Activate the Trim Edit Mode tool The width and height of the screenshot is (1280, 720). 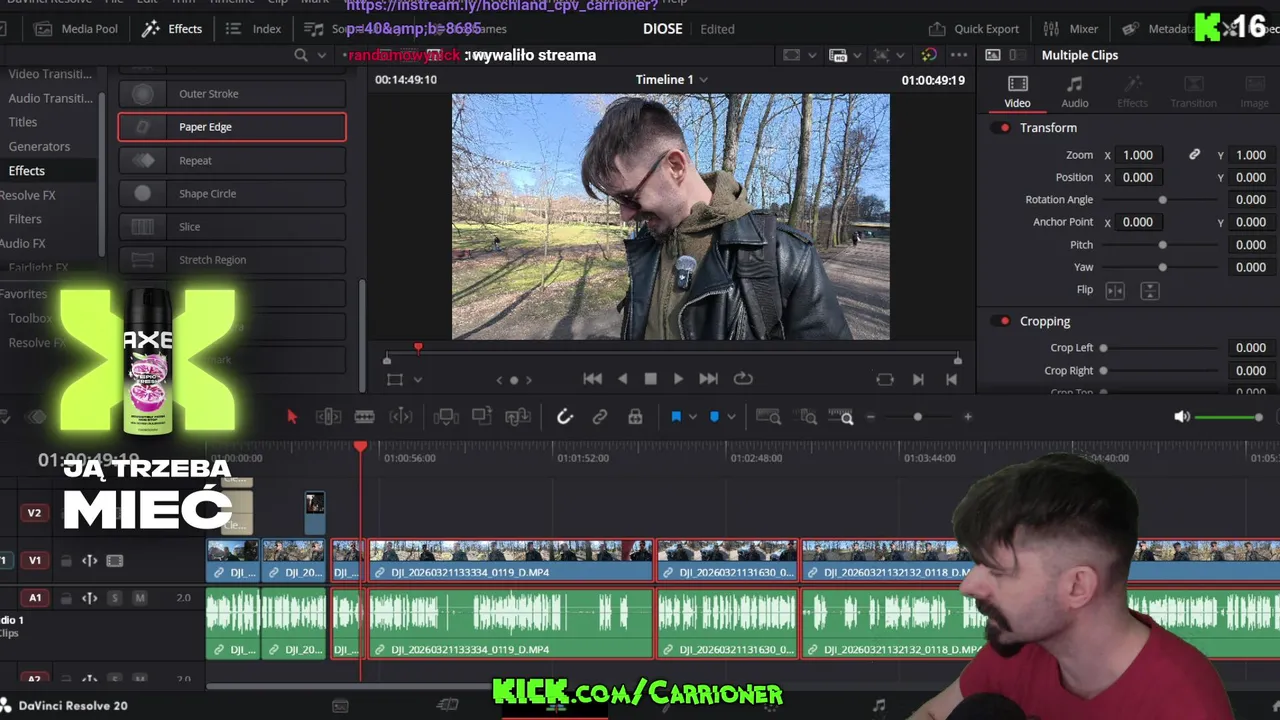click(329, 417)
